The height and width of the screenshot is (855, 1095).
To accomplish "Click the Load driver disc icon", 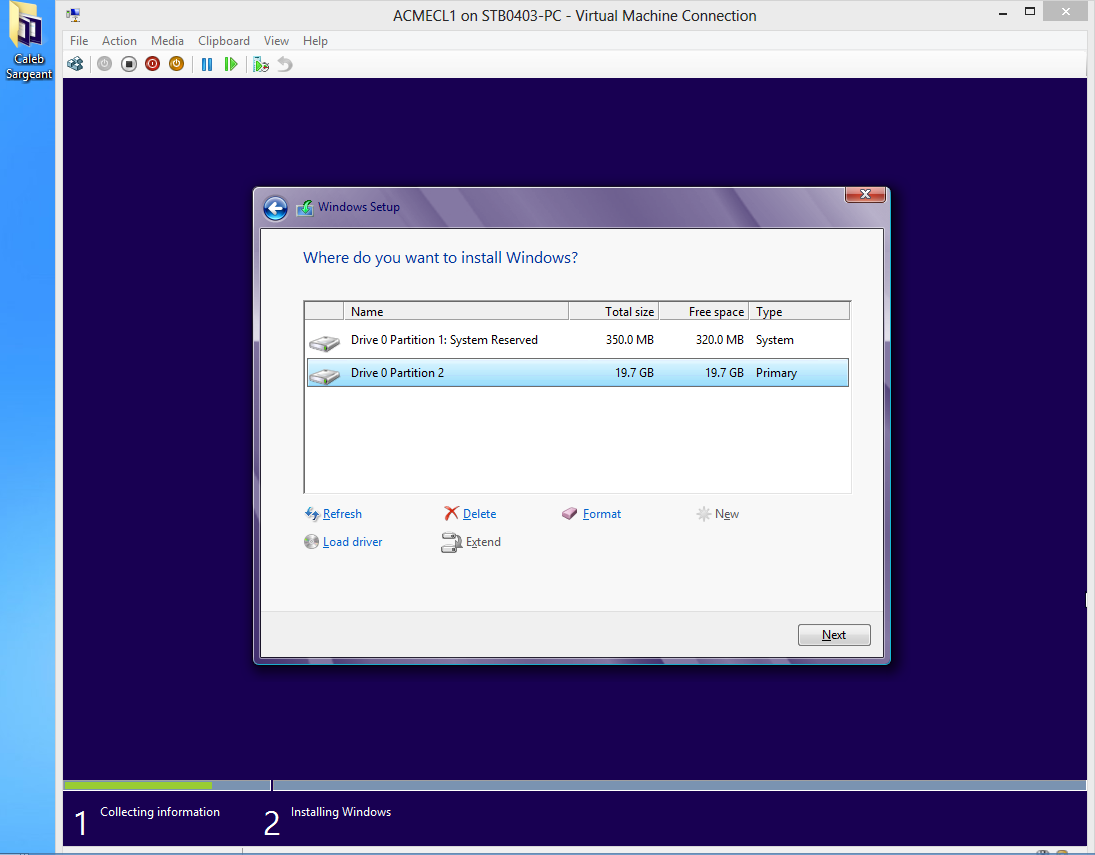I will pyautogui.click(x=311, y=541).
